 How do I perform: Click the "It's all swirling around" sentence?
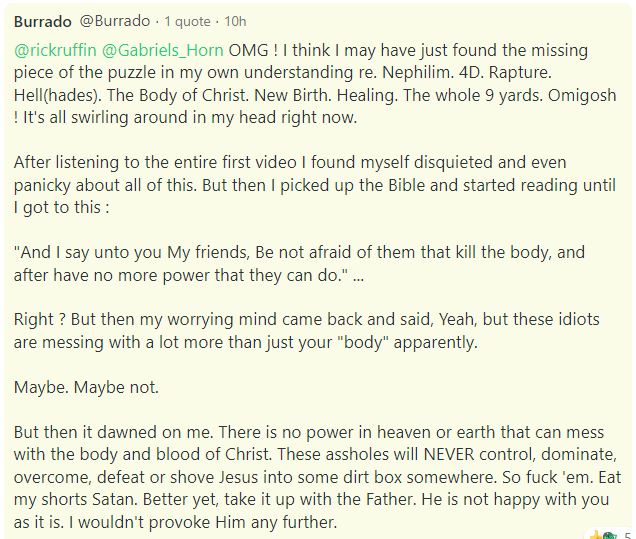[x=190, y=117]
